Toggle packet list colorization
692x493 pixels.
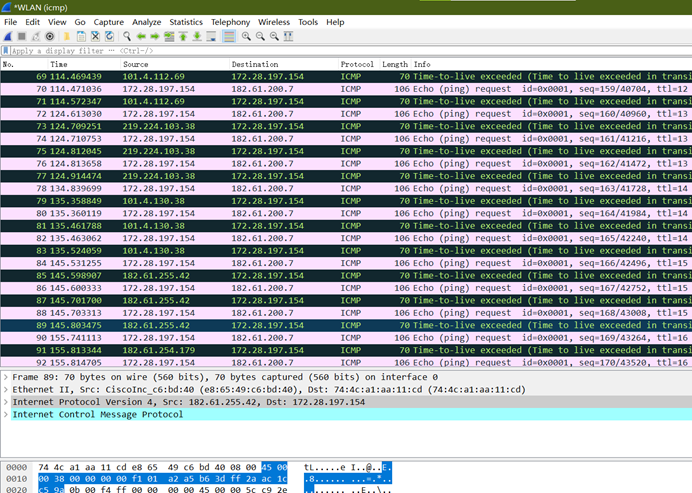[x=229, y=36]
